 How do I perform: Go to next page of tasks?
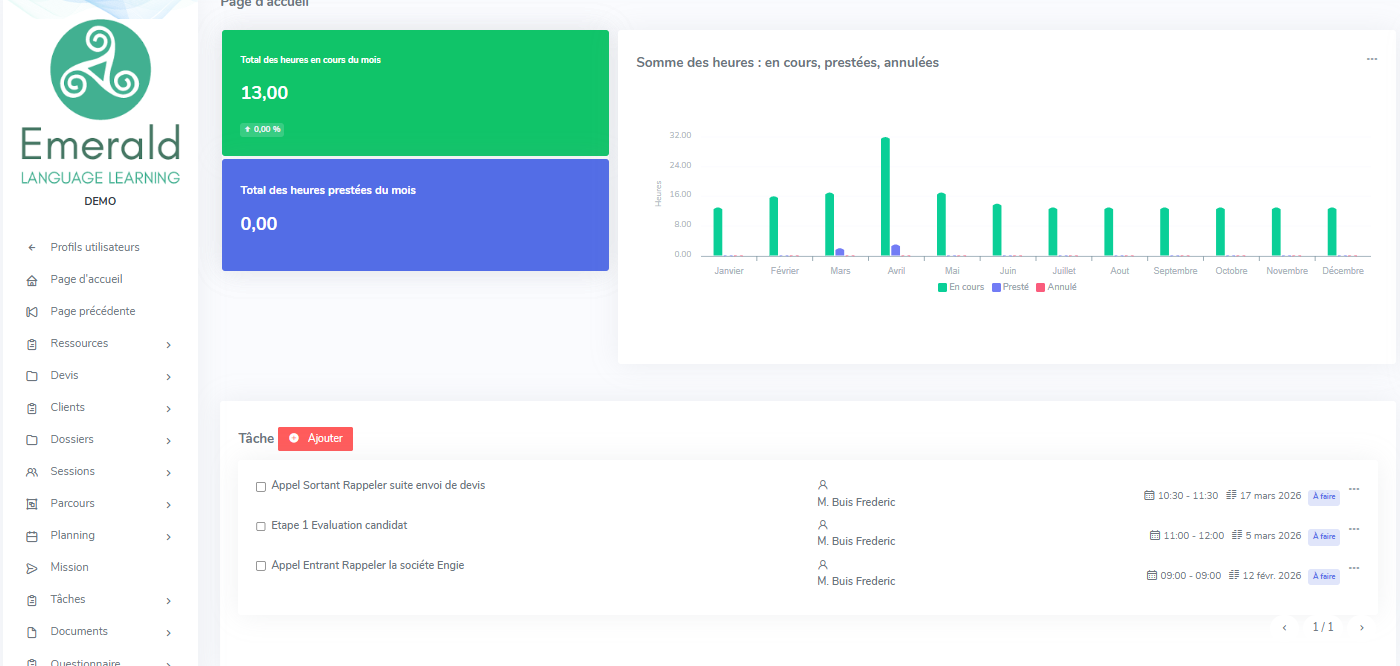tap(1361, 627)
